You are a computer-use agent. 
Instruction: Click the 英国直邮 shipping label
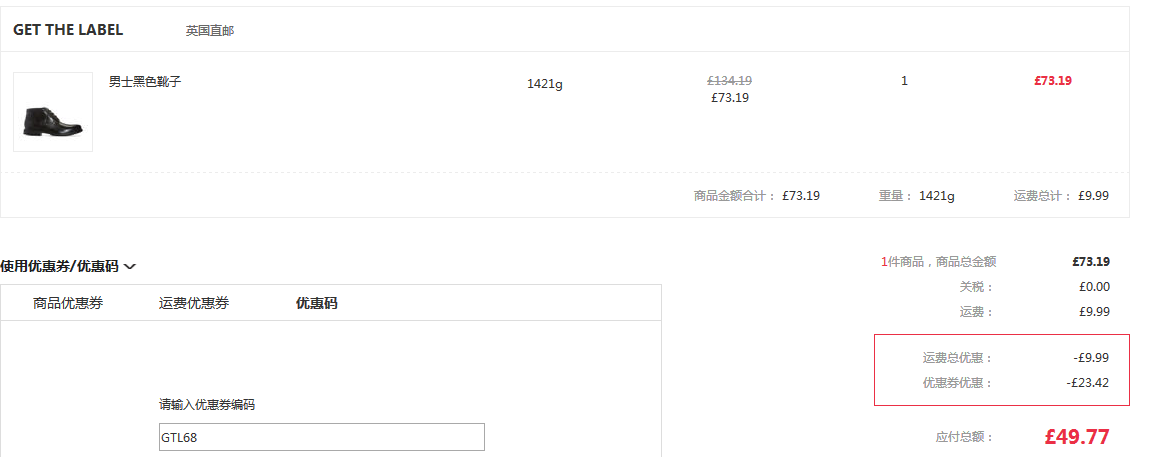(x=209, y=31)
